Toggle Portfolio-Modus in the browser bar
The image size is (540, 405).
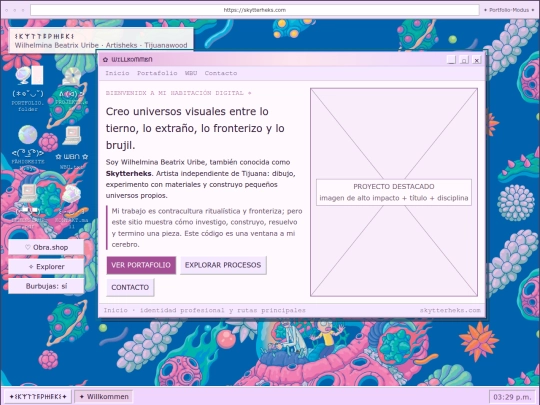point(508,10)
